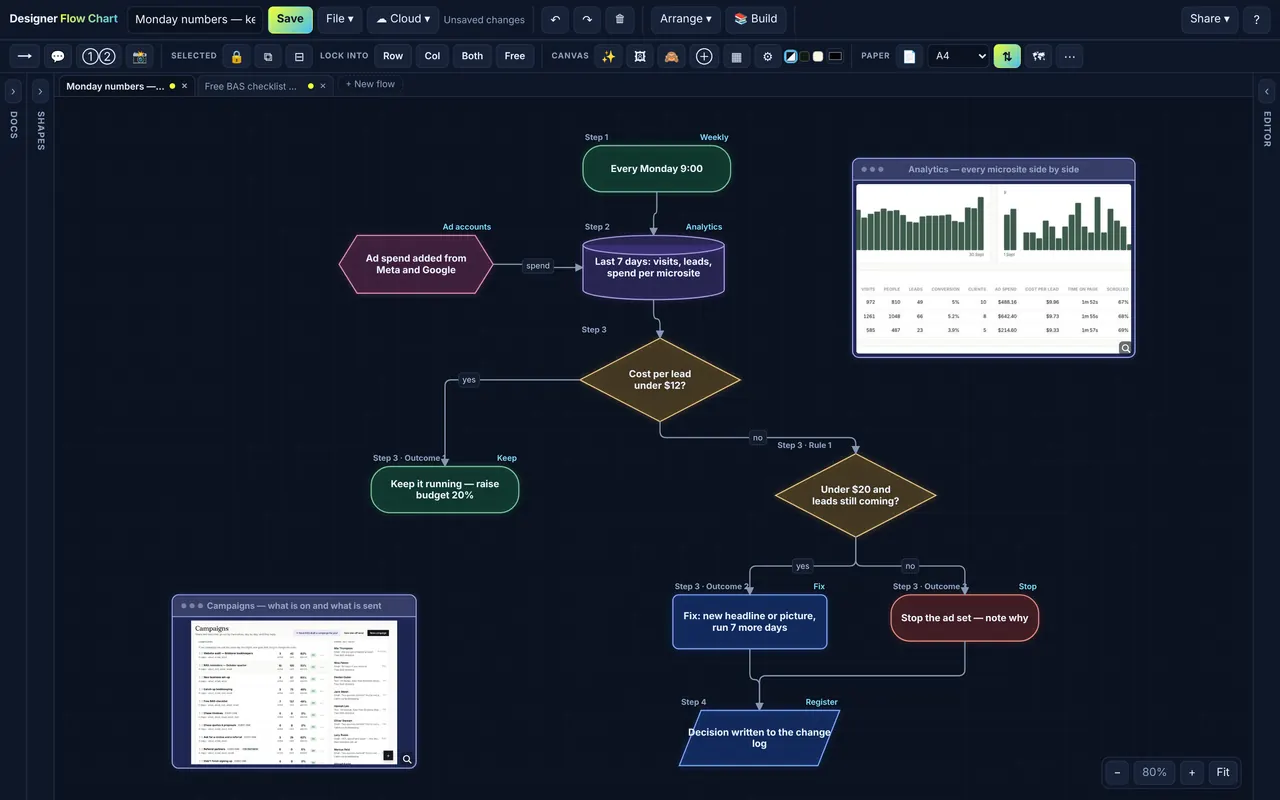This screenshot has width=1280, height=800.
Task: Delete selection with the trash icon
Action: point(620,19)
